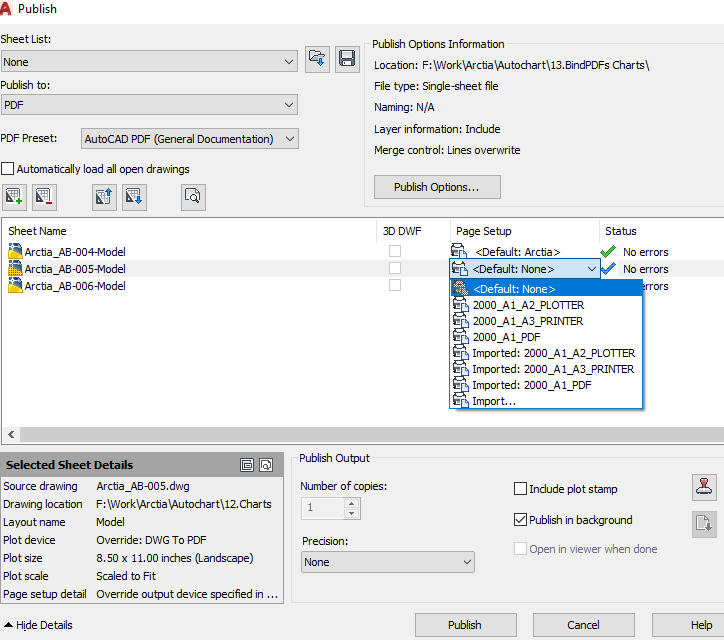This screenshot has width=724, height=640.
Task: Click the Publish Options... button
Action: pyautogui.click(x=437, y=187)
